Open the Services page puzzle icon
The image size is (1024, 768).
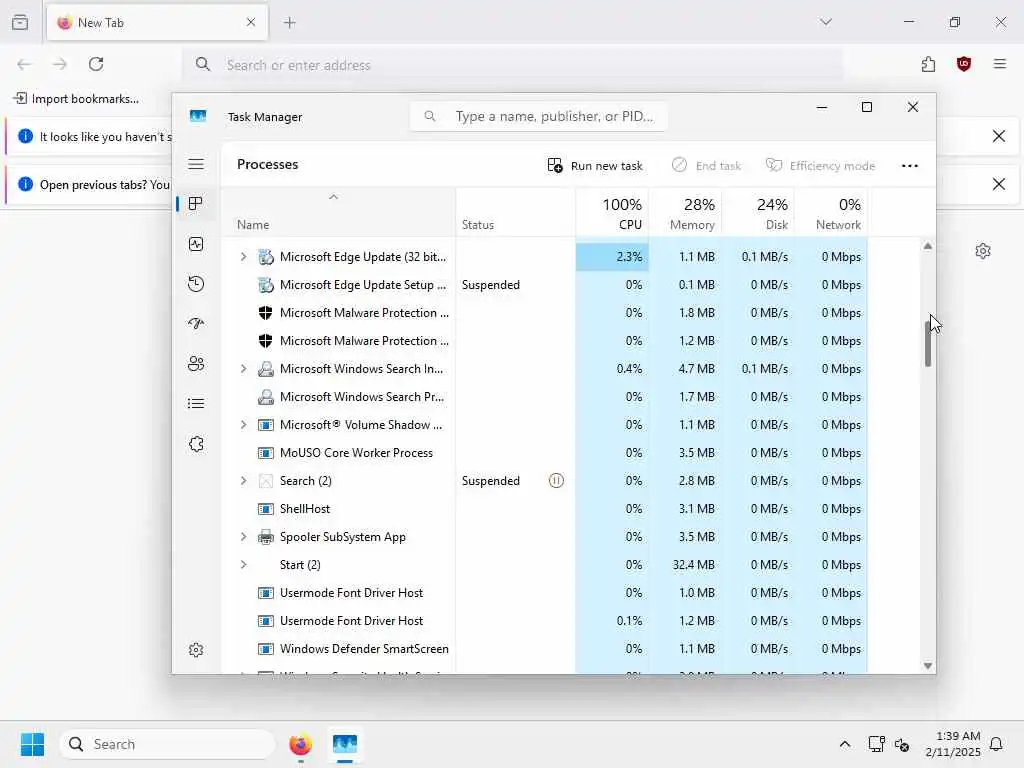[x=196, y=444]
